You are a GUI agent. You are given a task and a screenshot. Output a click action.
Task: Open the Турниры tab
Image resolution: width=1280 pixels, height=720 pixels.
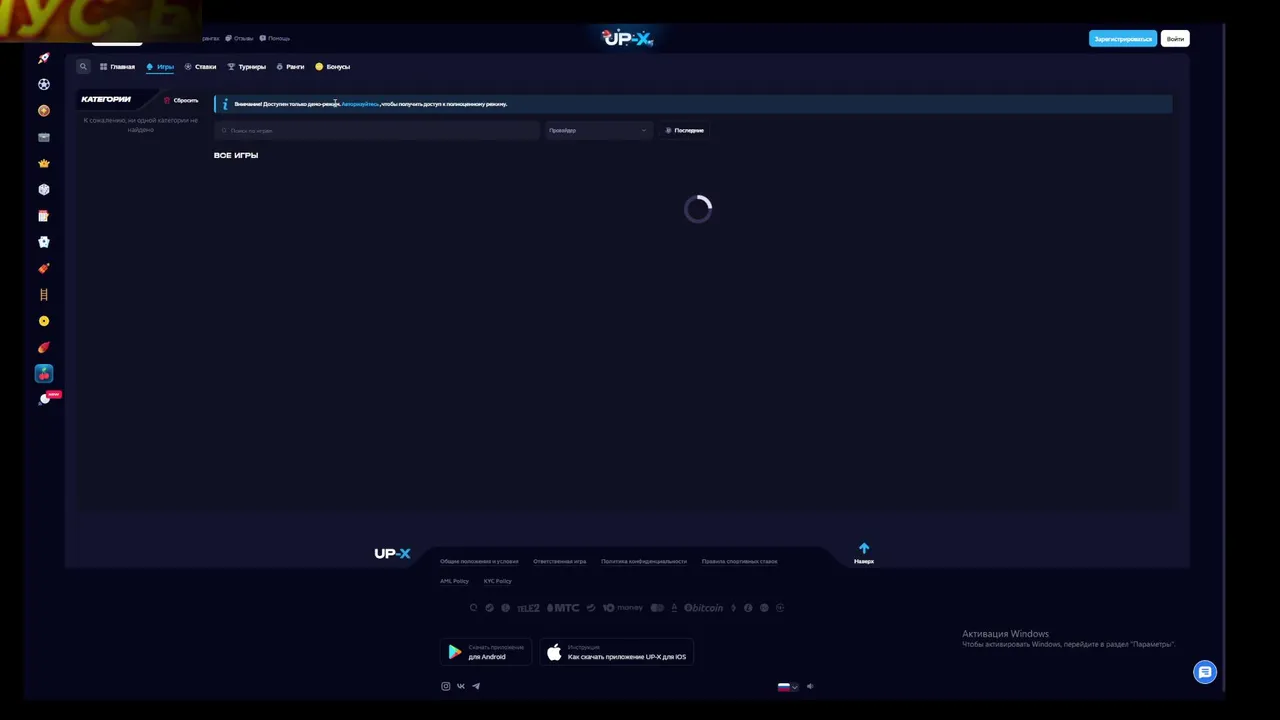247,67
